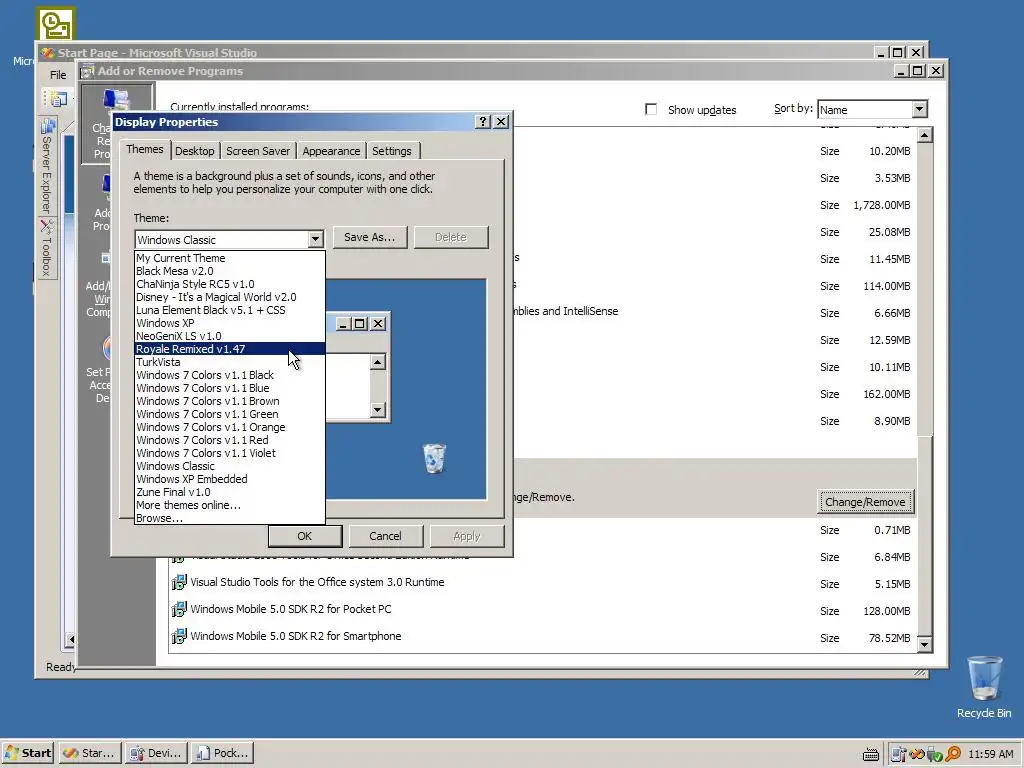Click the Save As... button
1024x768 pixels.
[x=370, y=237]
